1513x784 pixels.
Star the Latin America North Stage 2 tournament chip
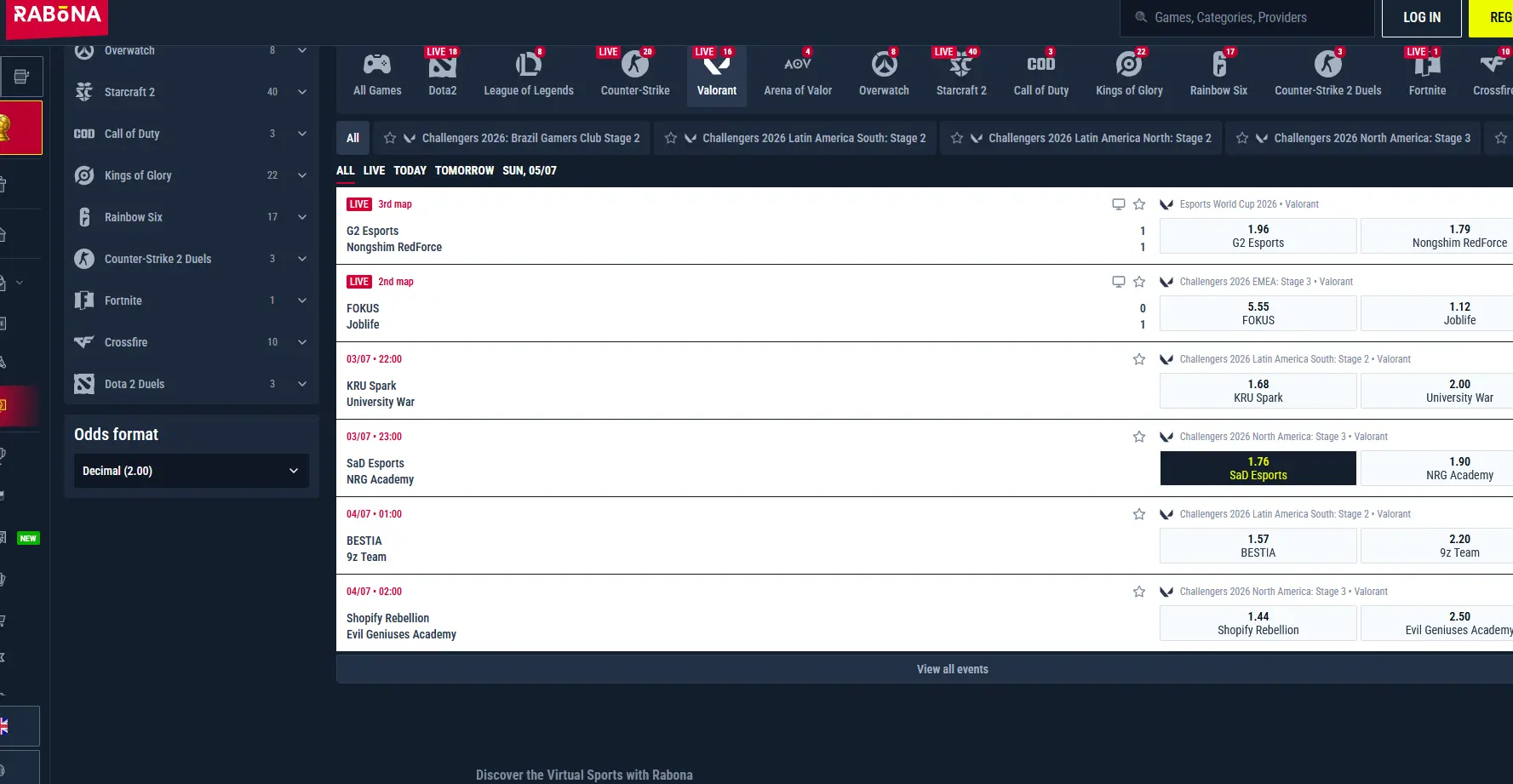pyautogui.click(x=957, y=138)
